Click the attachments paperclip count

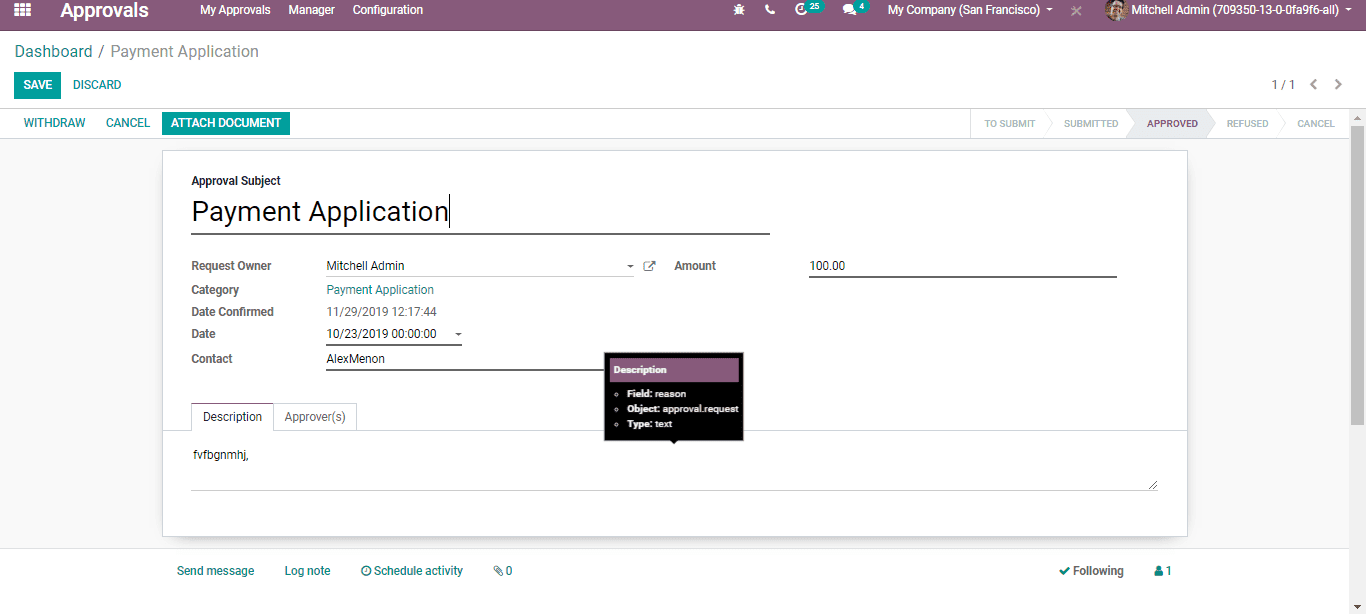[503, 571]
